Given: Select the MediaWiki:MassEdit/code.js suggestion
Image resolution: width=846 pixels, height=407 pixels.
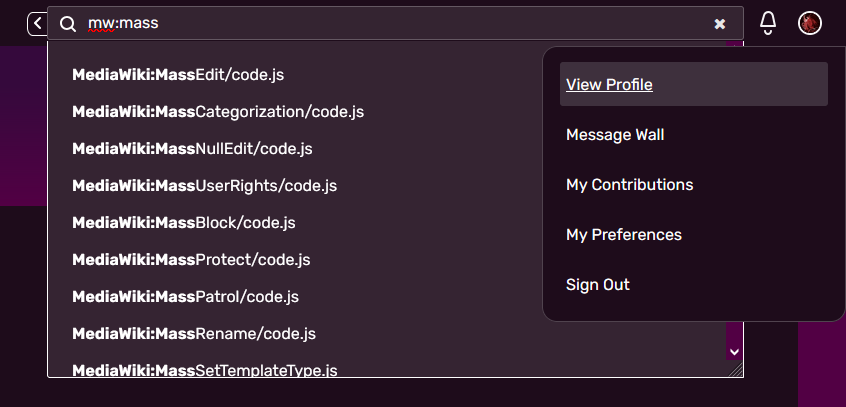Looking at the screenshot, I should pyautogui.click(x=178, y=74).
